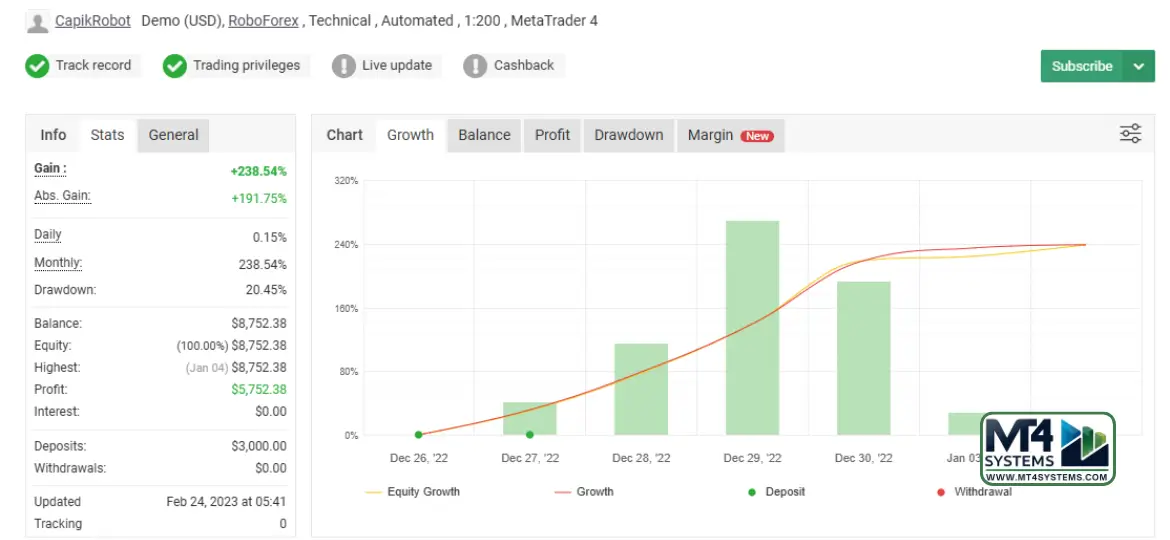Open the RoboForex broker link
Screen dimensions: 1170x540
(x=264, y=21)
